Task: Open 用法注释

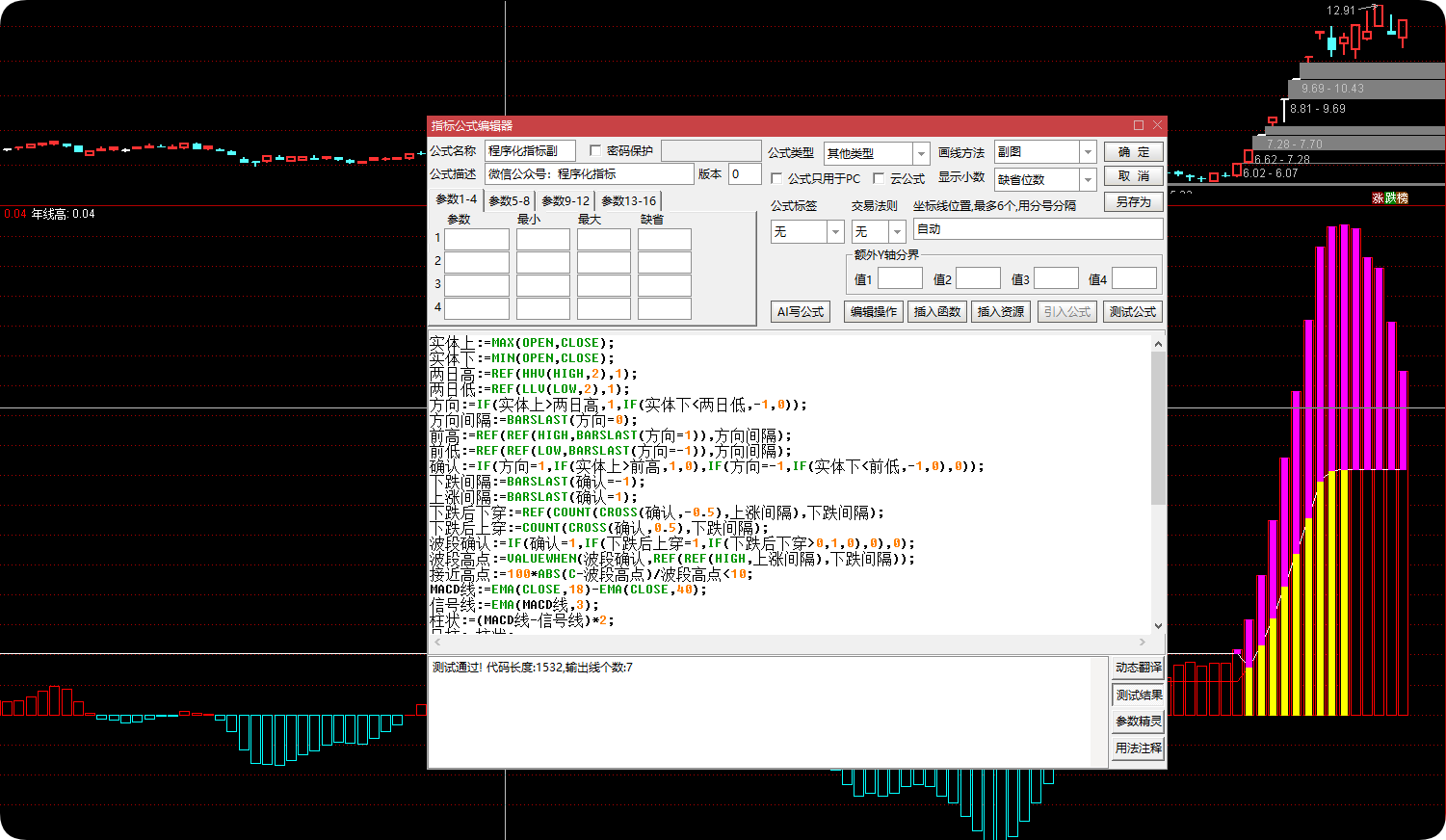Action: [1138, 748]
